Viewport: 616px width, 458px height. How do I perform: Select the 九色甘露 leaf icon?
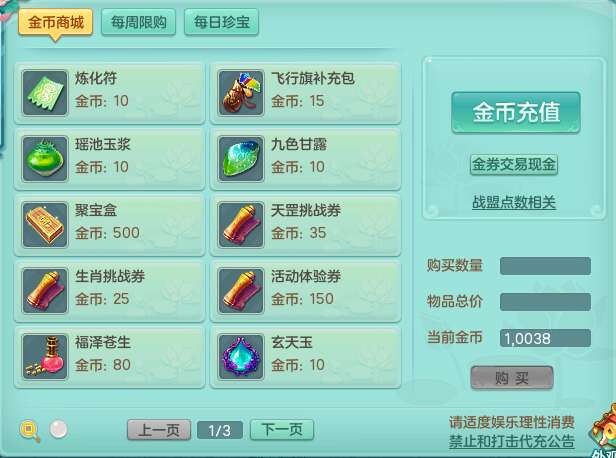coord(241,159)
